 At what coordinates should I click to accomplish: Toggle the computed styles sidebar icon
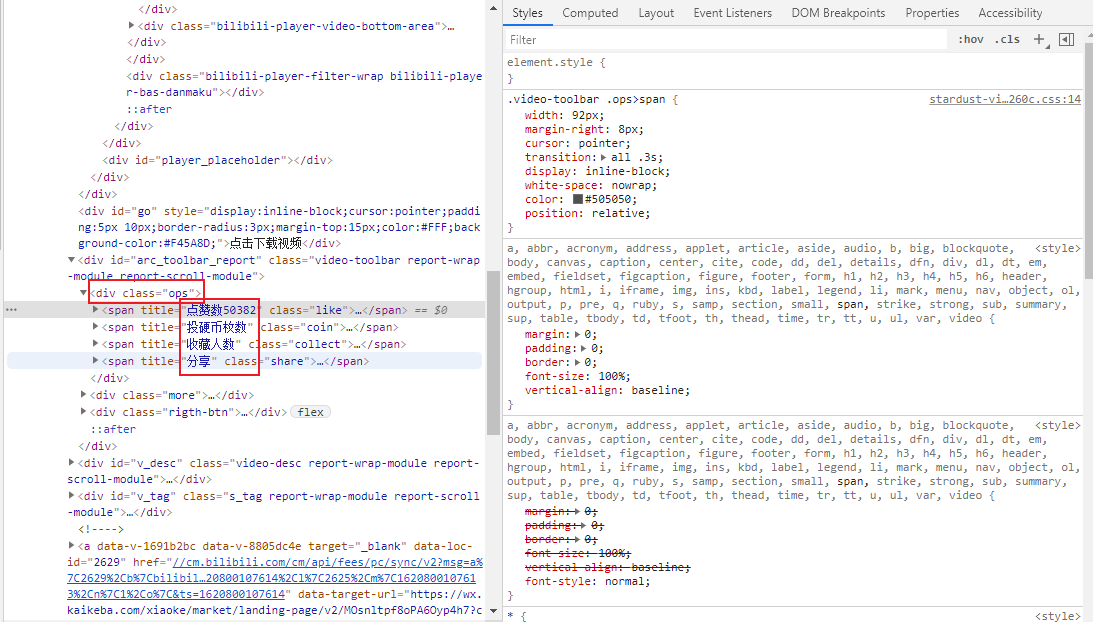[1067, 39]
